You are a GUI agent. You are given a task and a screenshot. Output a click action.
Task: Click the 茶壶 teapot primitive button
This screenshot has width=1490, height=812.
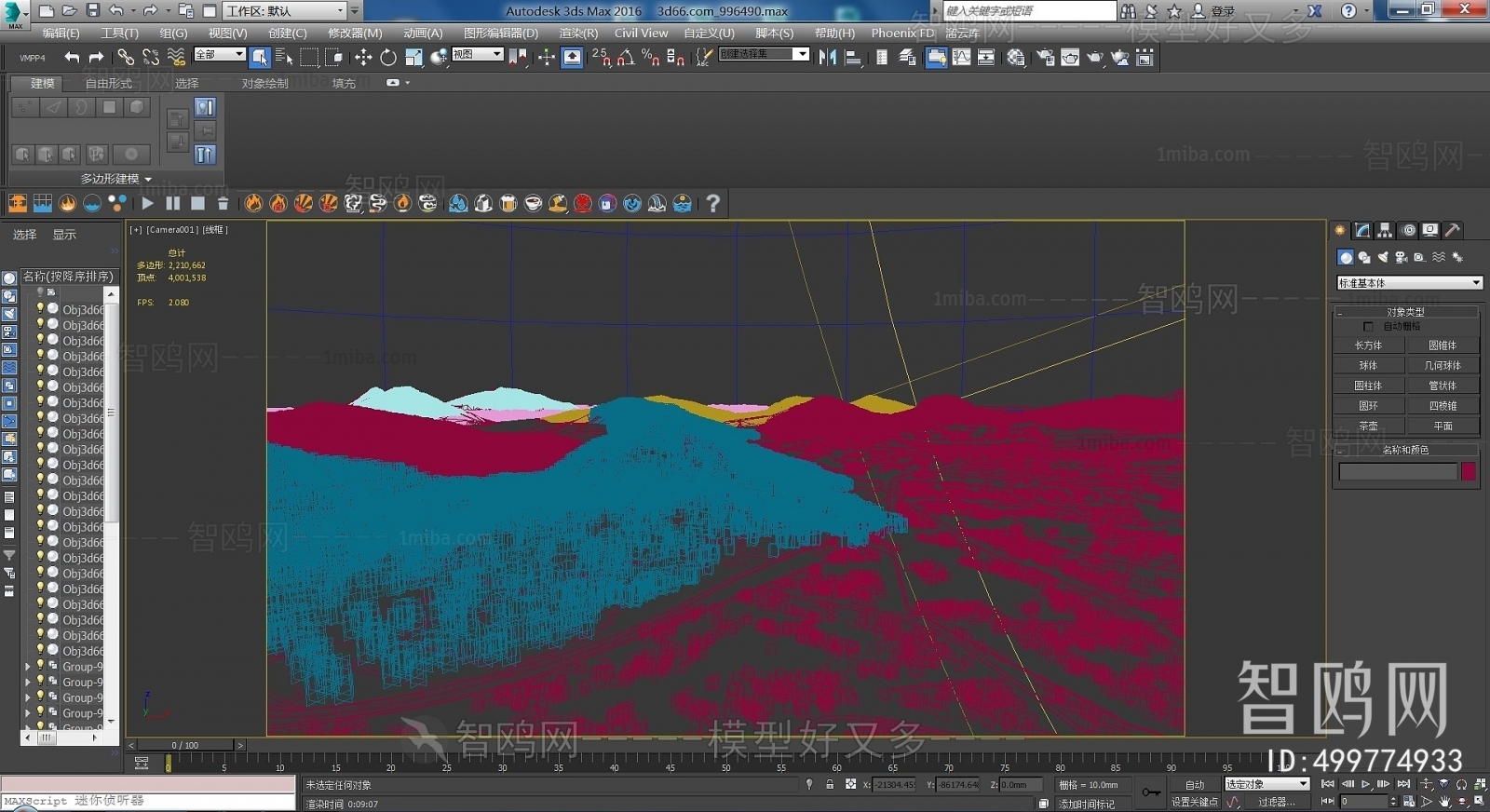1368,426
